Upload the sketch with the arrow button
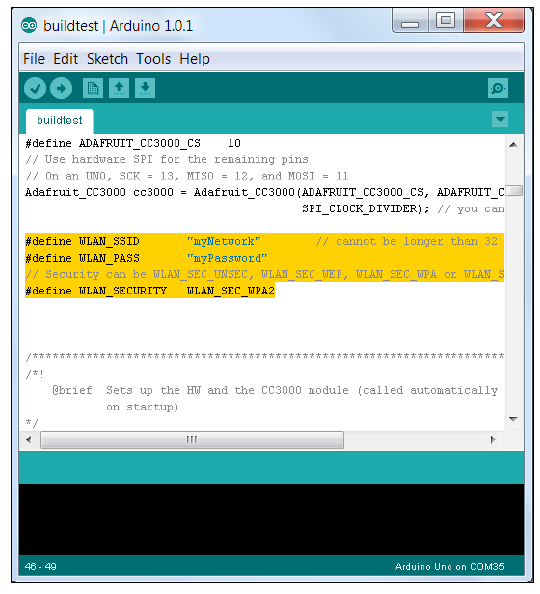The height and width of the screenshot is (594, 540). 61,89
